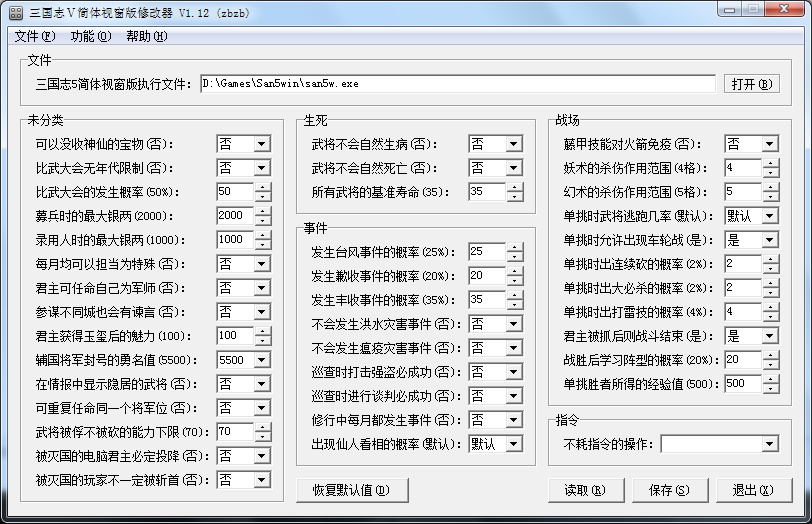Image resolution: width=812 pixels, height=524 pixels.
Task: Decrease the 妖术的杀伤作用范围 value with down arrow
Action: coord(770,172)
